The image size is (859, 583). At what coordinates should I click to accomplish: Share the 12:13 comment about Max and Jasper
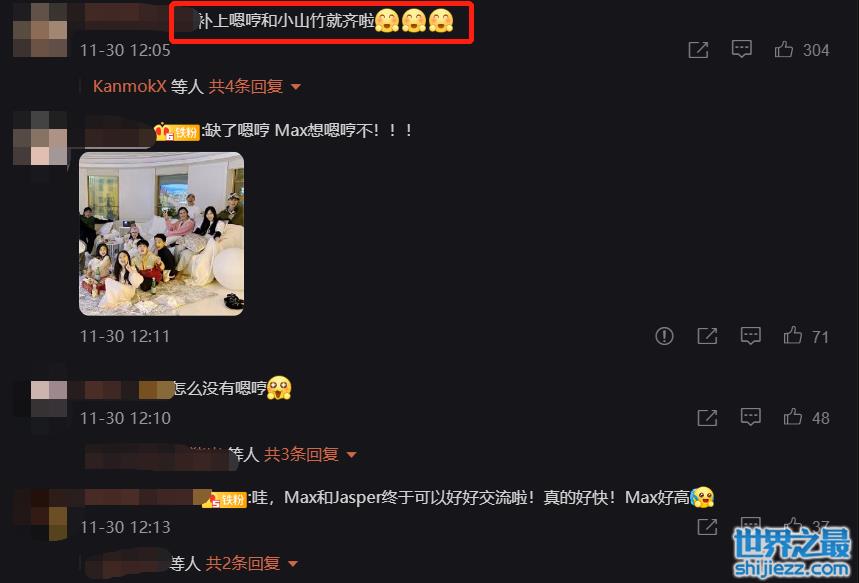[x=707, y=527]
